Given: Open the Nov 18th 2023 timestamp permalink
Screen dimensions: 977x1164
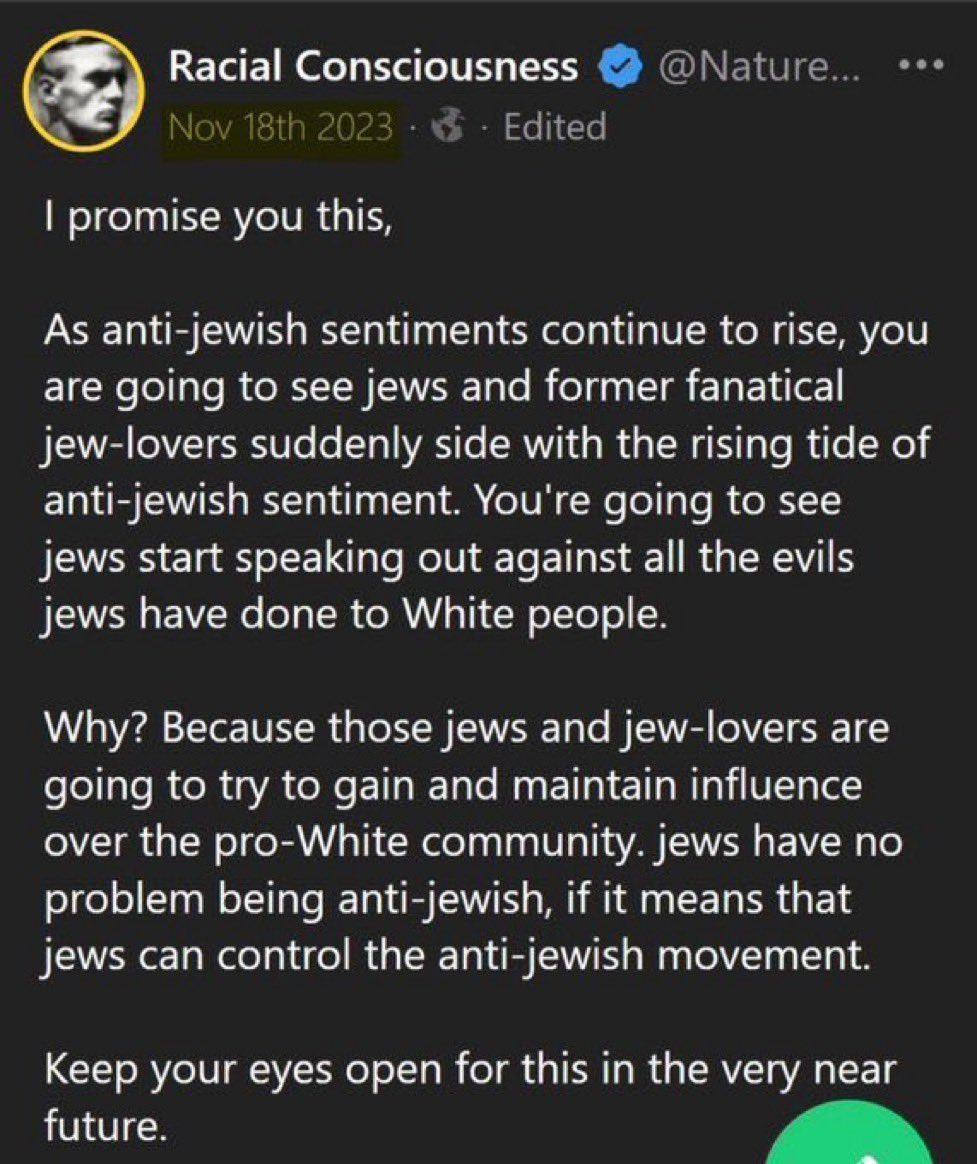Looking at the screenshot, I should click(280, 127).
